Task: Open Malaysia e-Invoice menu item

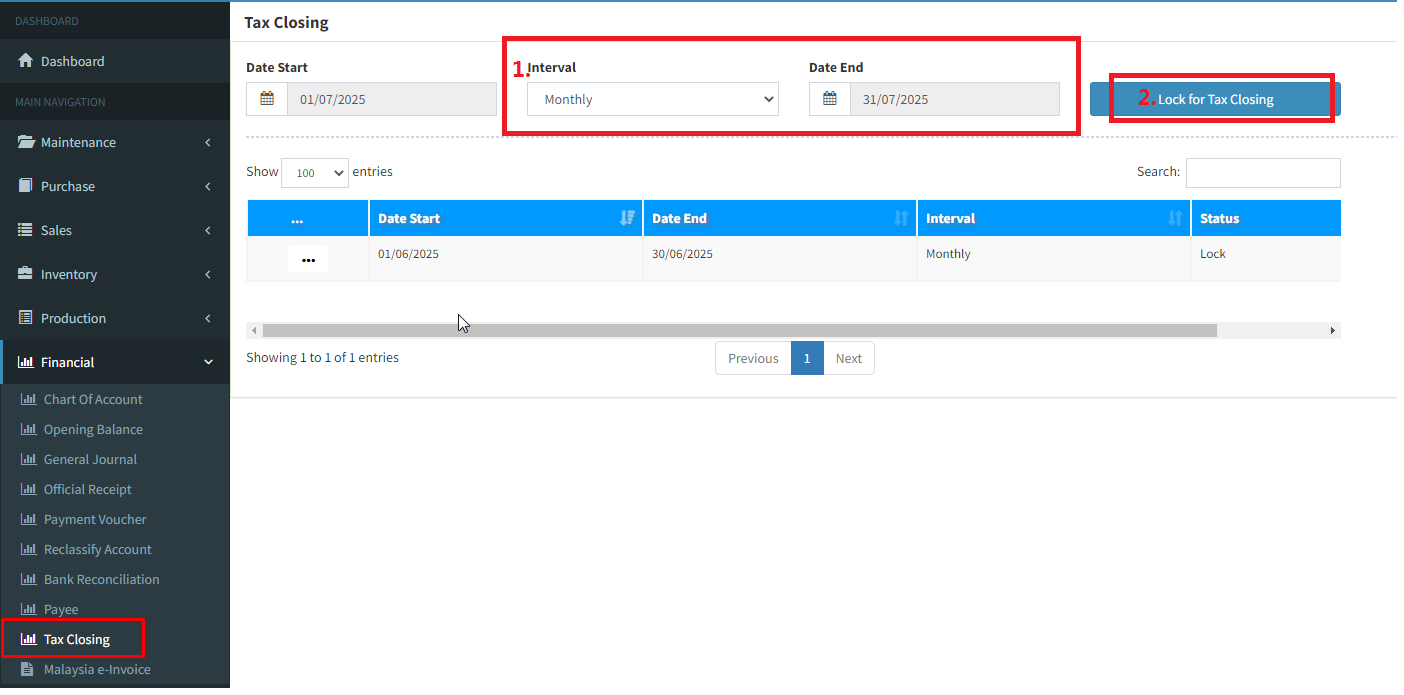Action: (97, 669)
